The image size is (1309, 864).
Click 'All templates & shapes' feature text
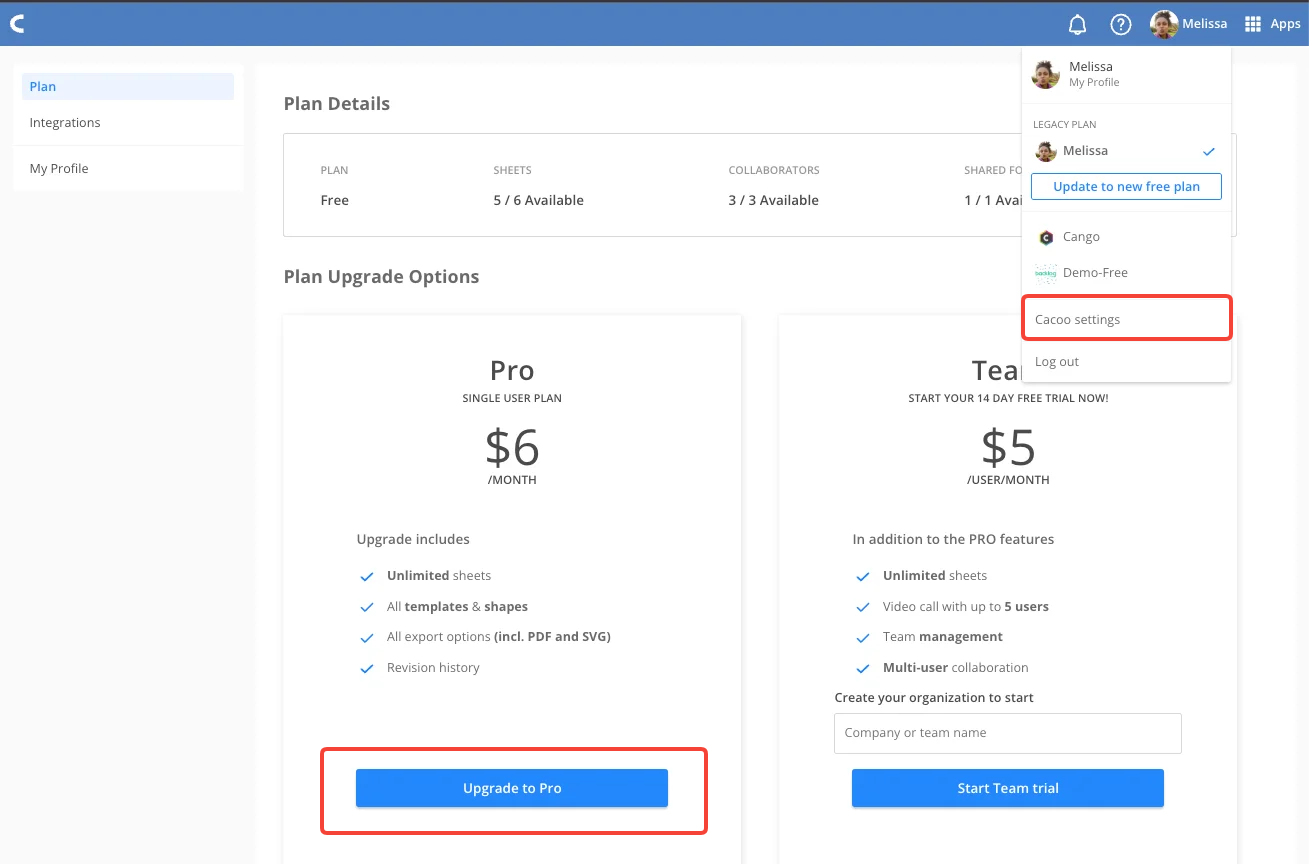click(x=457, y=607)
